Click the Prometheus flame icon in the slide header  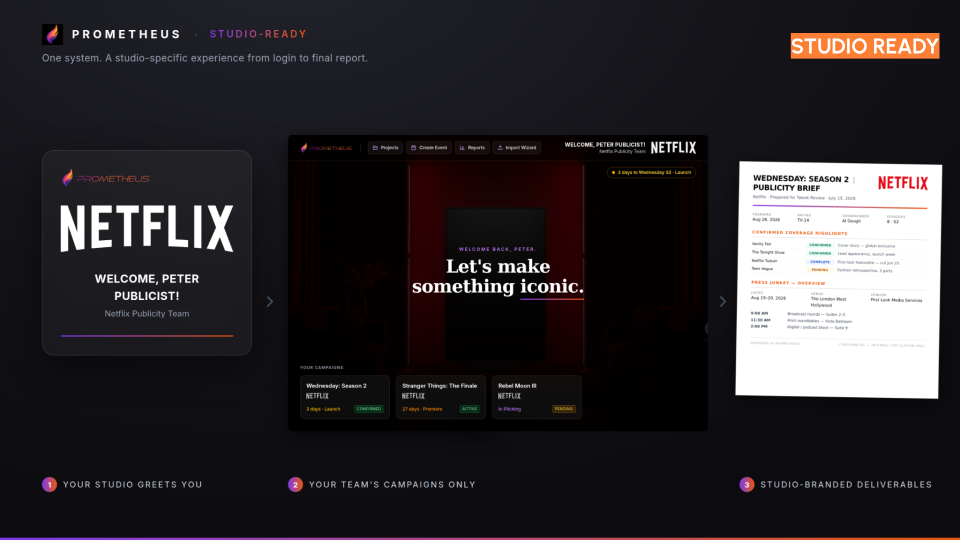click(x=52, y=34)
